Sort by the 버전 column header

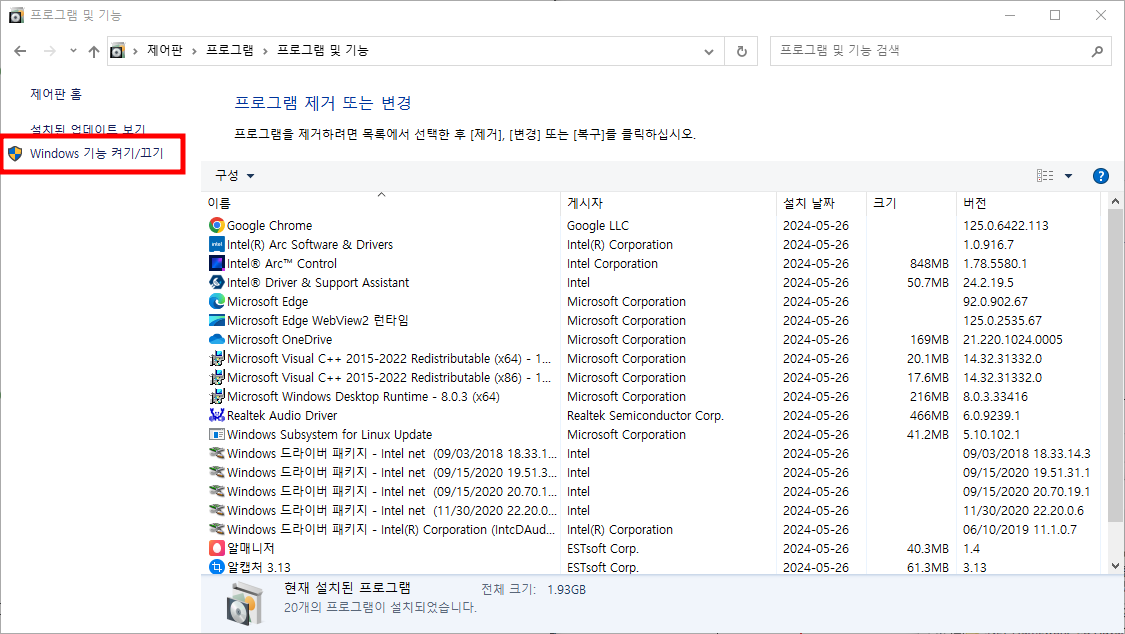pos(1028,203)
